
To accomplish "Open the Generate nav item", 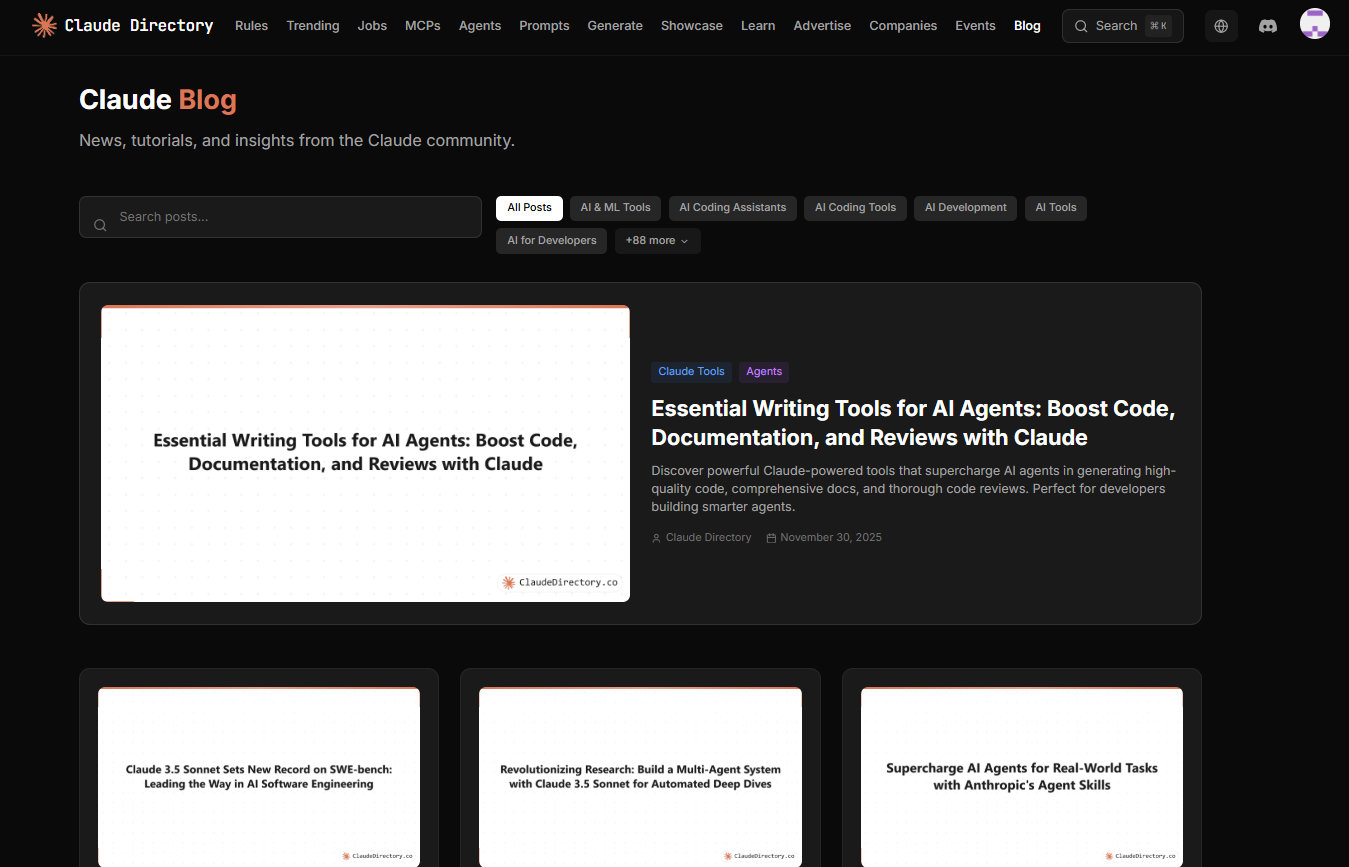I will coord(615,26).
